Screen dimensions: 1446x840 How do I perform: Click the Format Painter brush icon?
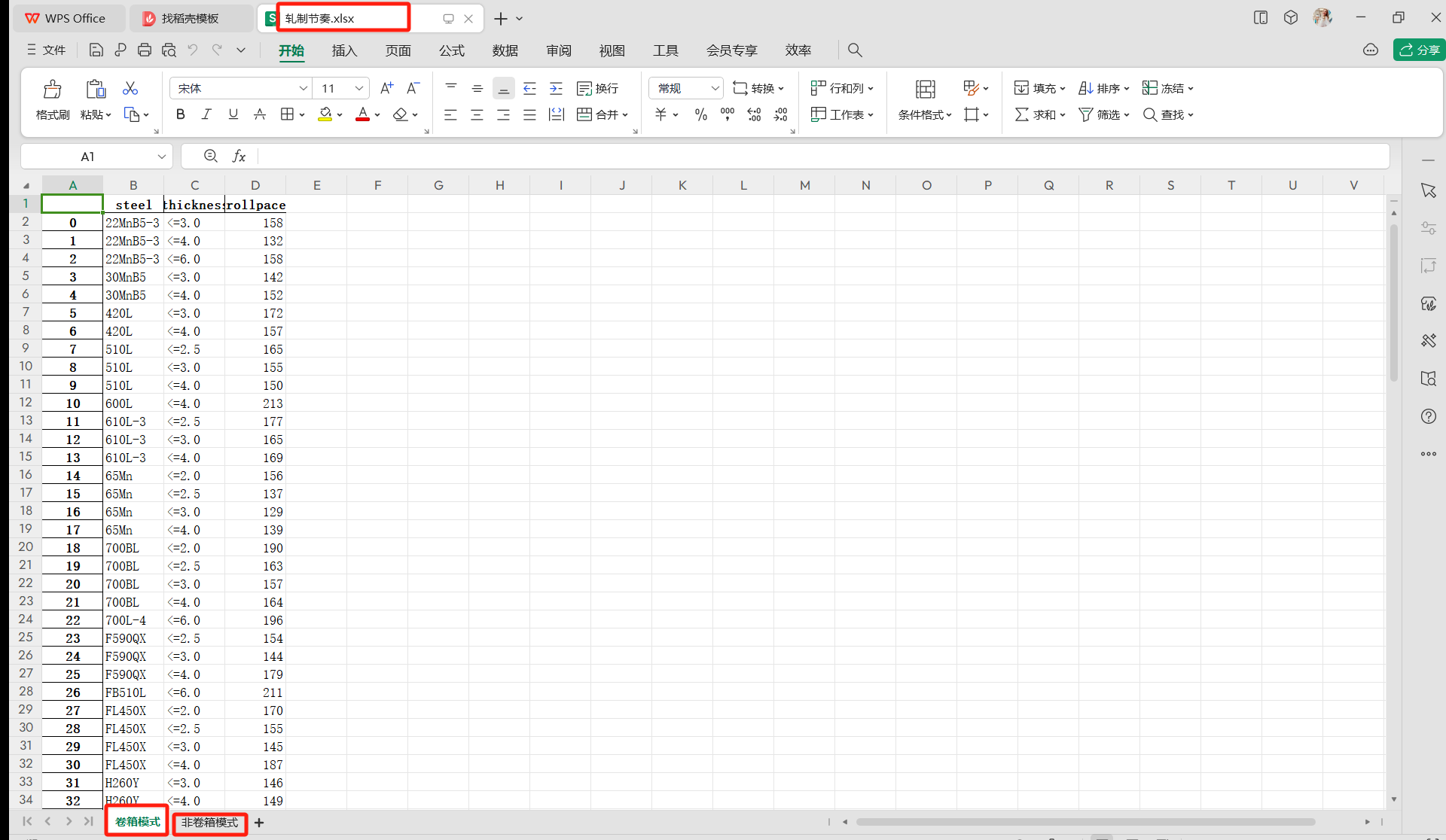click(x=52, y=90)
